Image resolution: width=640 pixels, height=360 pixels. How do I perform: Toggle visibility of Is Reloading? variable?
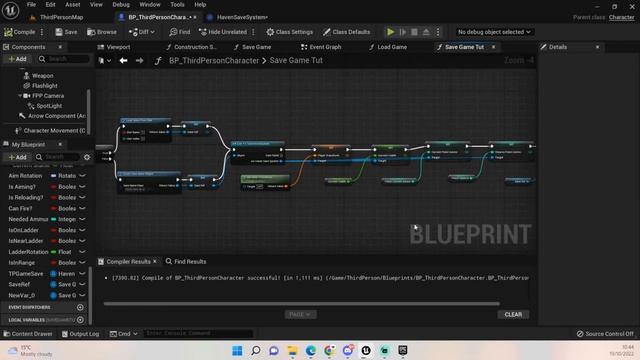[82, 198]
